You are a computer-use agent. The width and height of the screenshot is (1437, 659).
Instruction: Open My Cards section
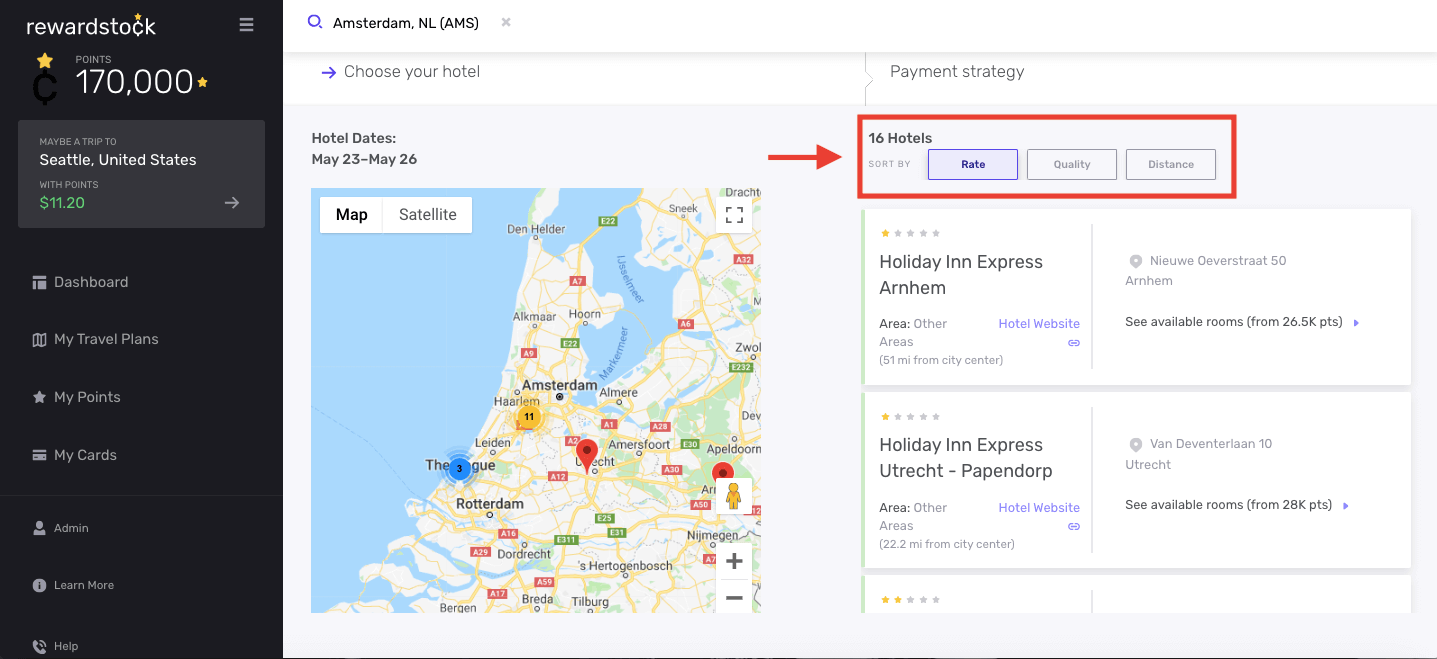click(x=85, y=455)
